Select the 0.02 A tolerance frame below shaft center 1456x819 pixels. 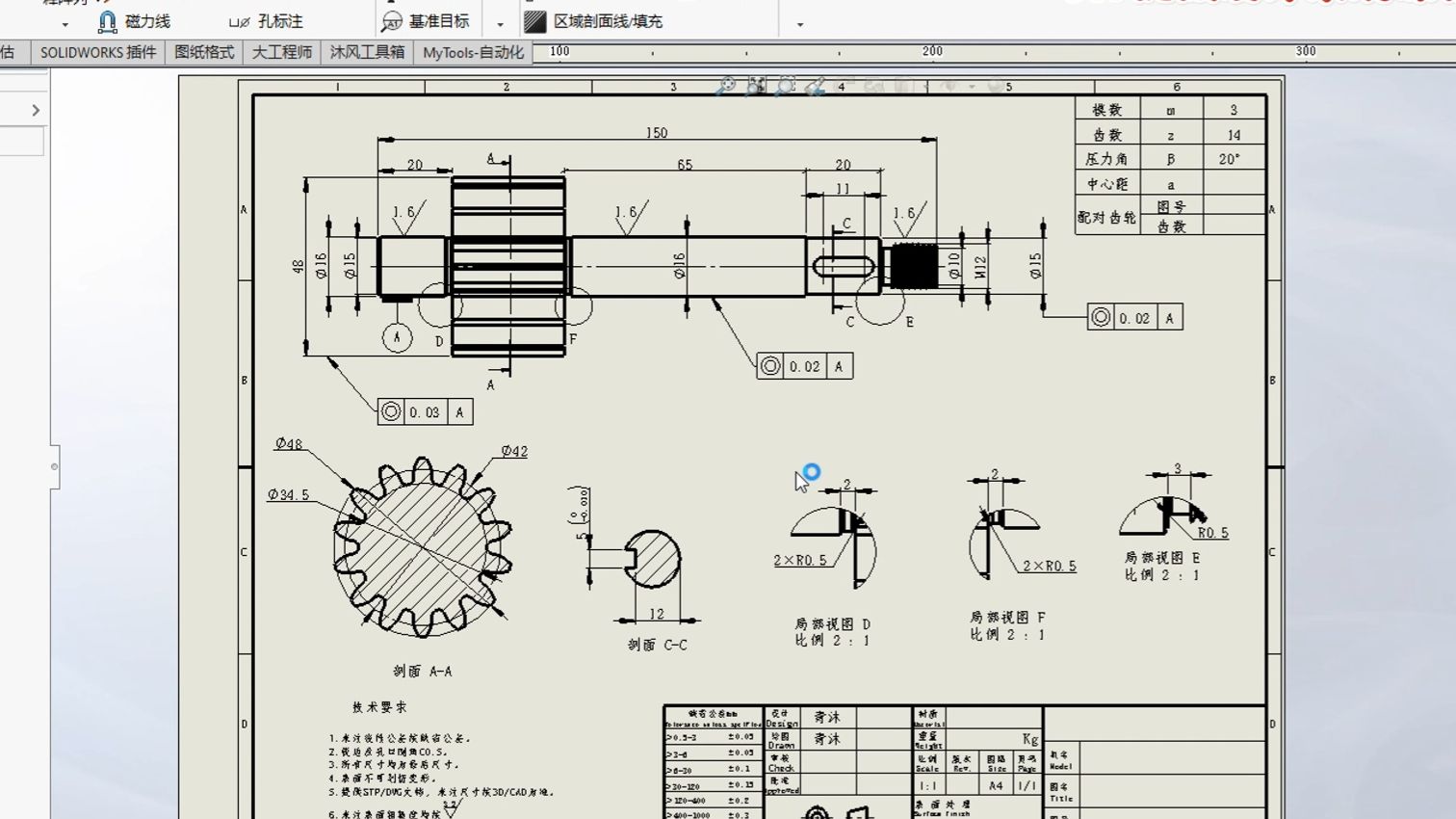coord(805,366)
